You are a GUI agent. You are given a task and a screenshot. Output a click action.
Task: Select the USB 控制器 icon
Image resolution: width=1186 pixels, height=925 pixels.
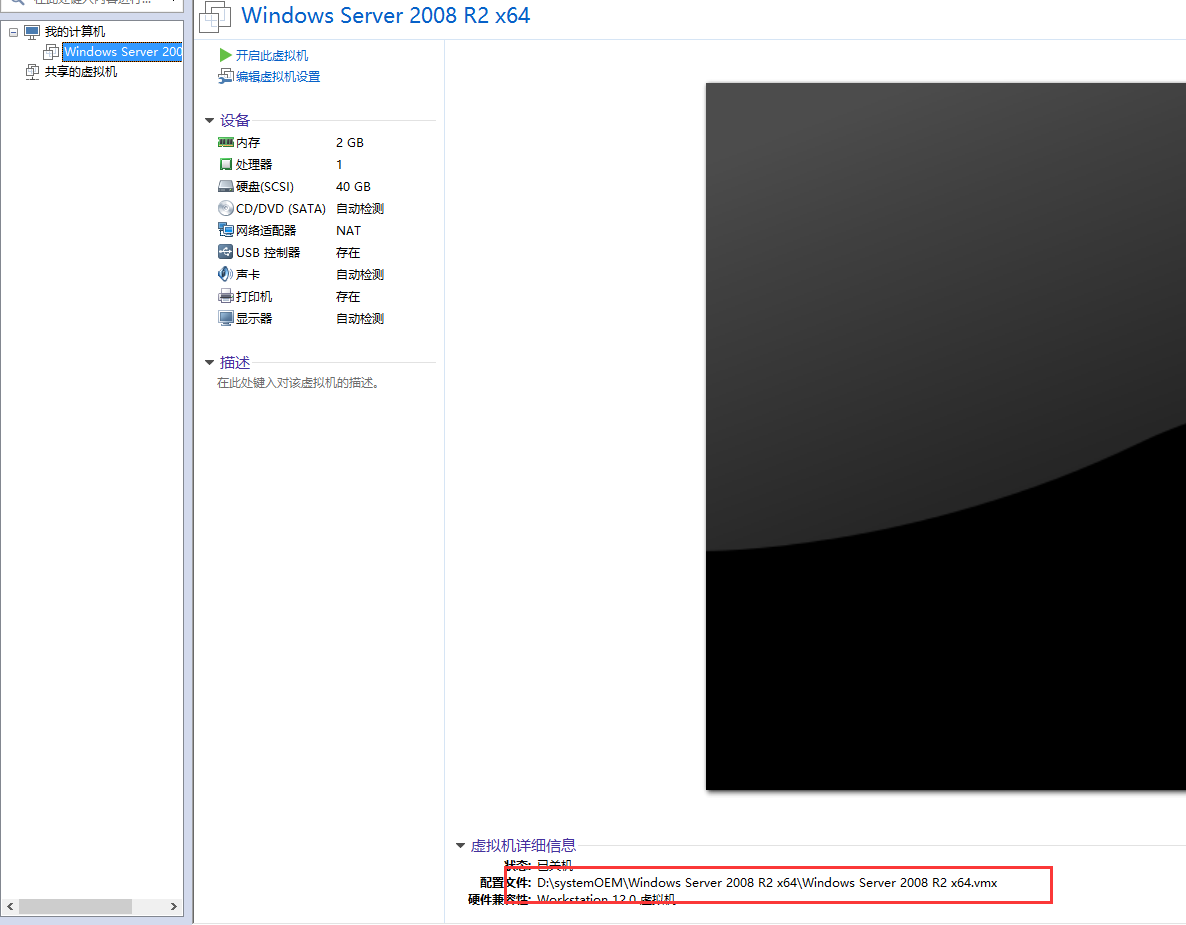(x=225, y=252)
